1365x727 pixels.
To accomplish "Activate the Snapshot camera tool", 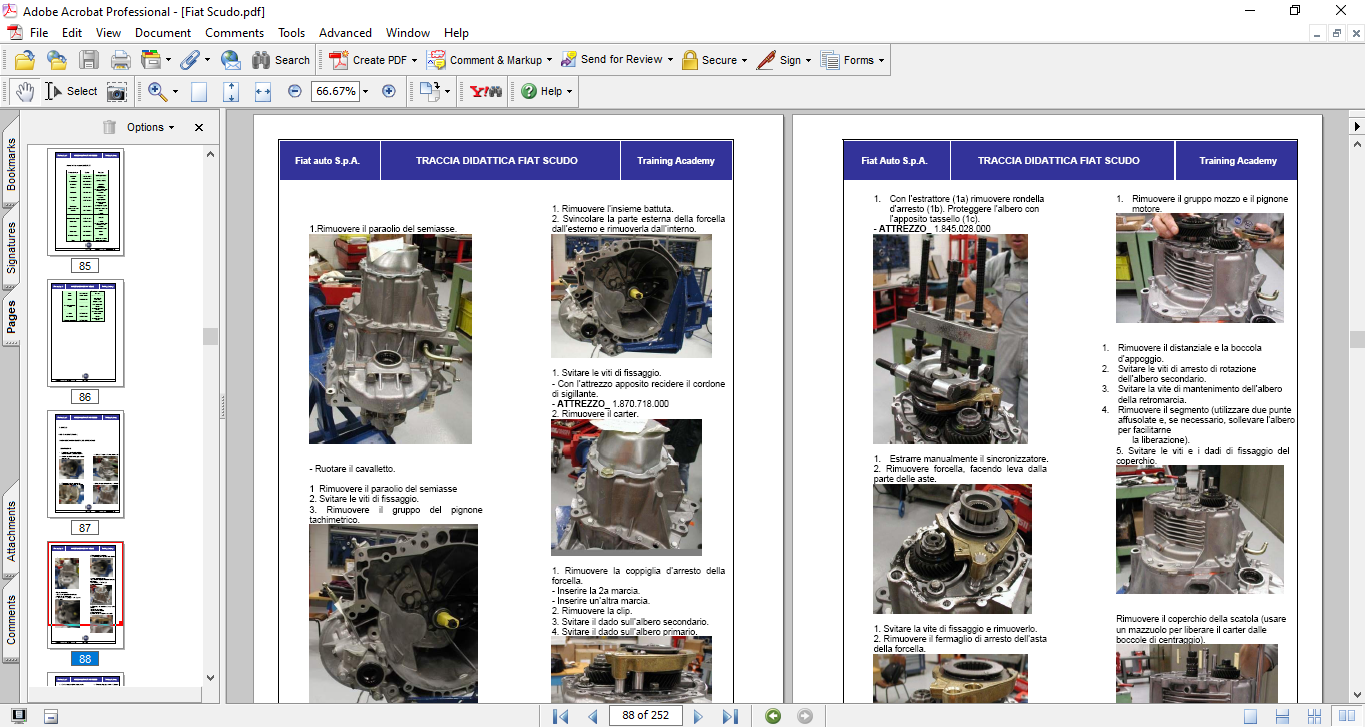I will (x=117, y=91).
